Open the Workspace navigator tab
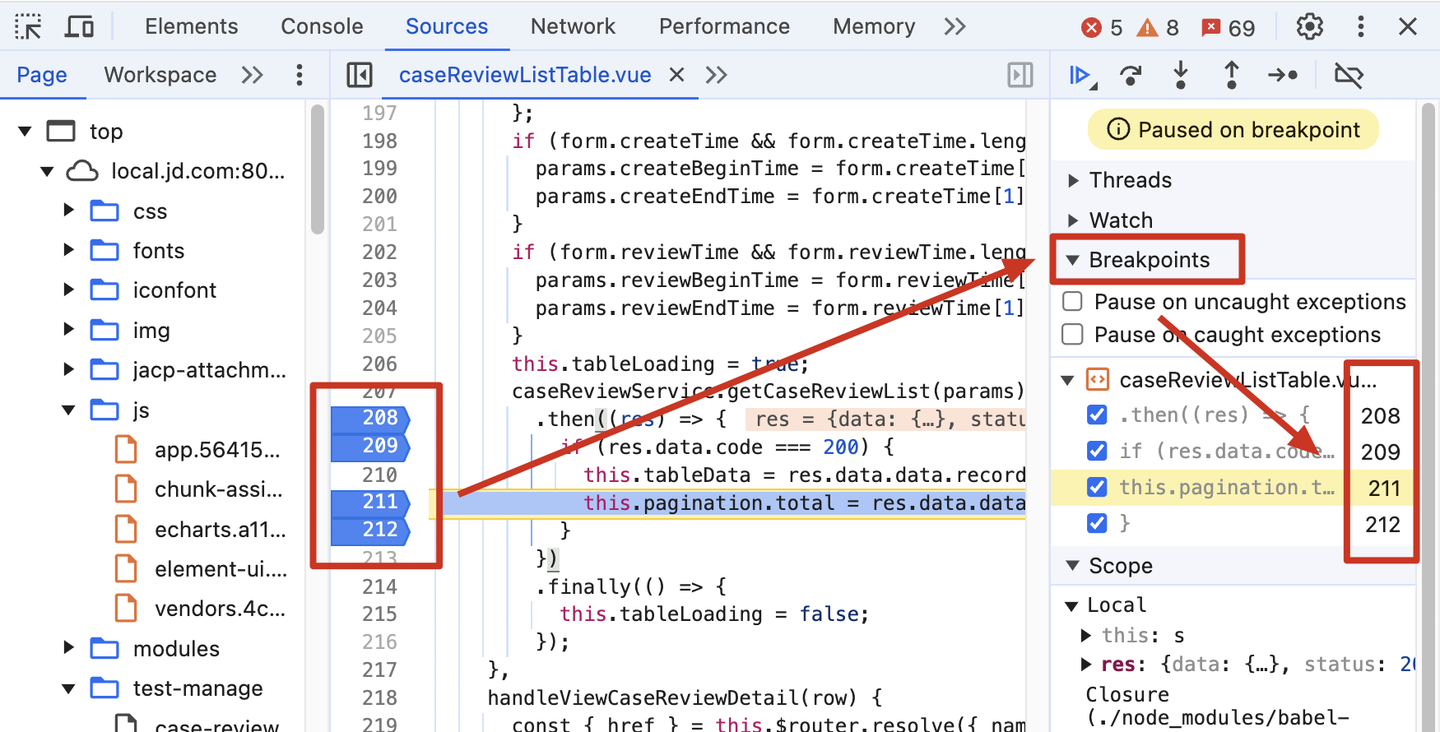1440x732 pixels. tap(160, 75)
